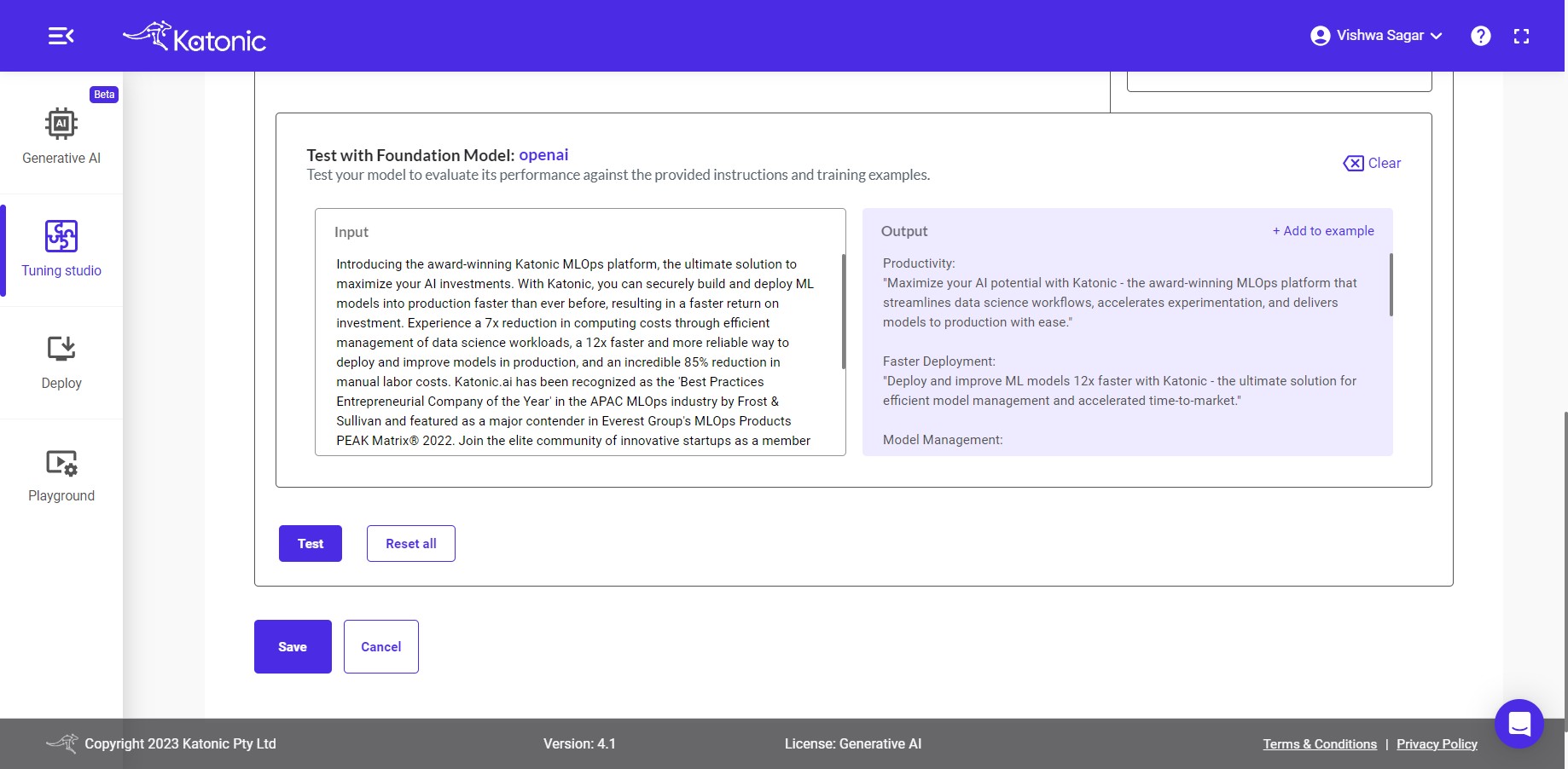The image size is (1568, 769).
Task: Click the Test button
Action: pos(311,543)
